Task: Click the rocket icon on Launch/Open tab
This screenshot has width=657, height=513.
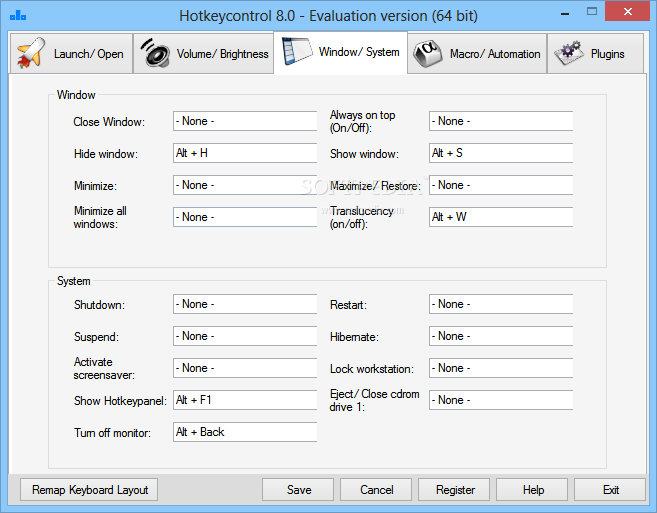Action: (x=31, y=53)
